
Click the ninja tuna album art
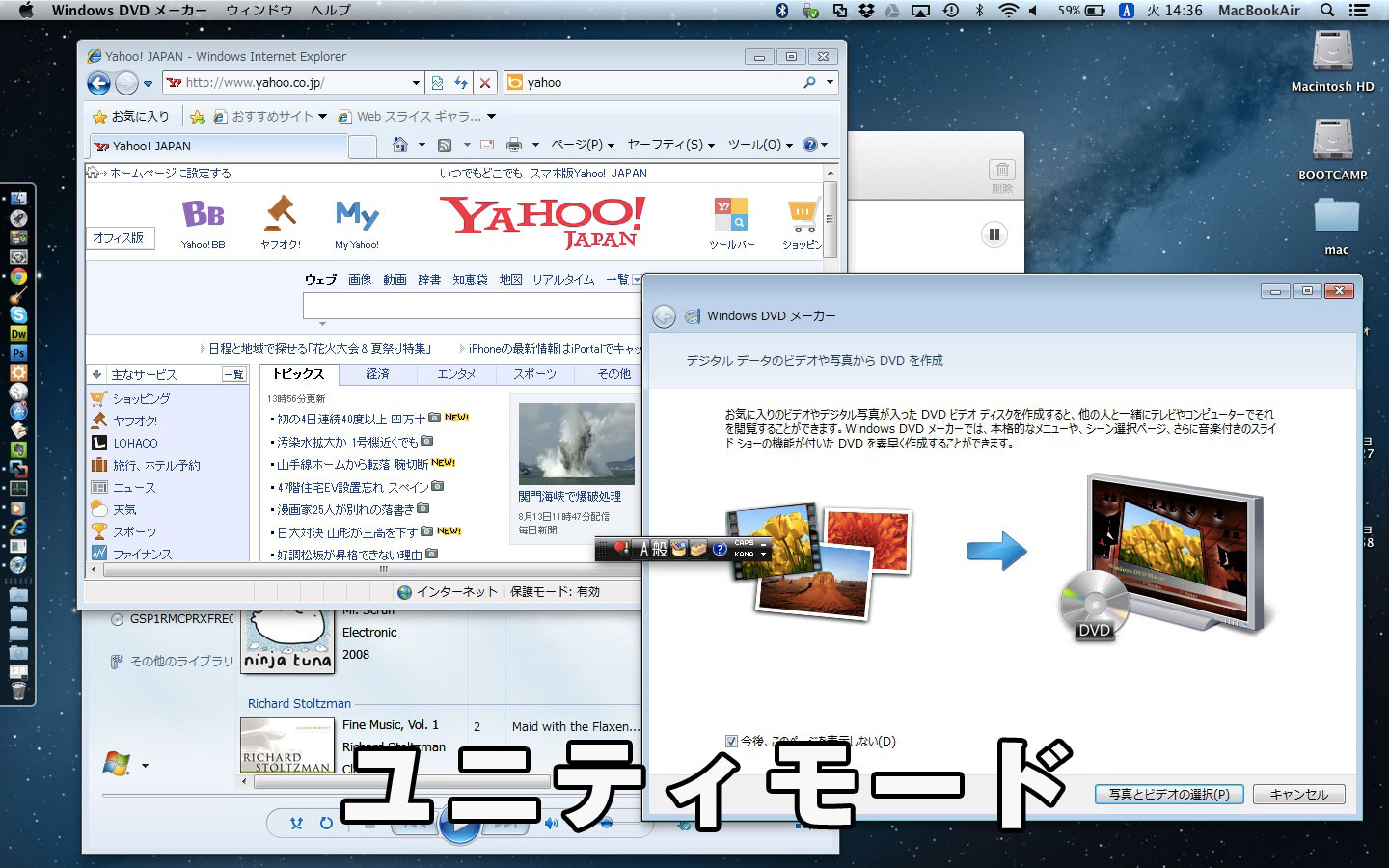coord(287,640)
